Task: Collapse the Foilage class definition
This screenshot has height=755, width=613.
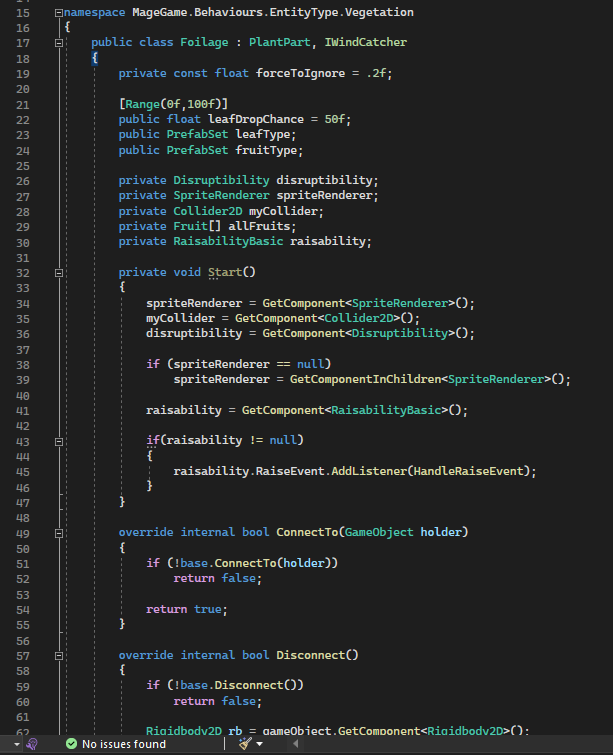Action: (x=59, y=43)
